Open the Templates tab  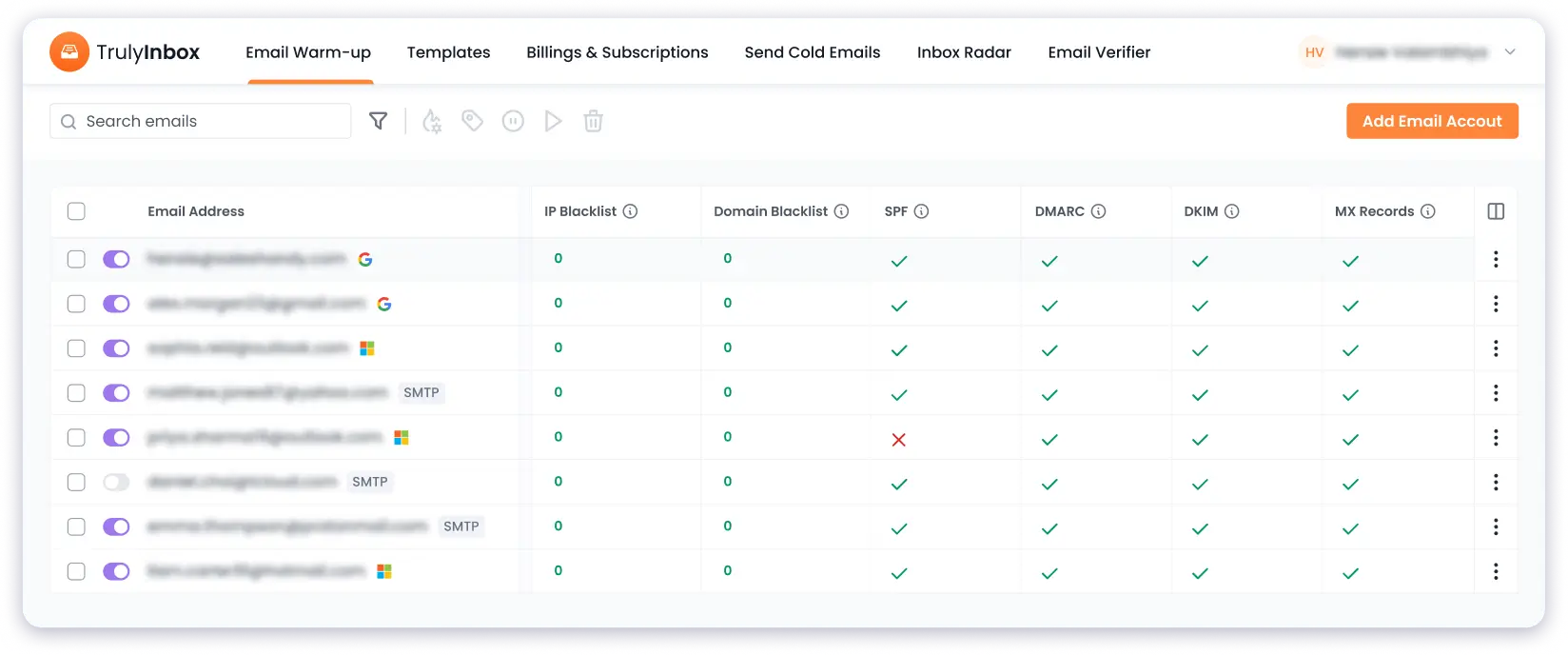pos(448,52)
